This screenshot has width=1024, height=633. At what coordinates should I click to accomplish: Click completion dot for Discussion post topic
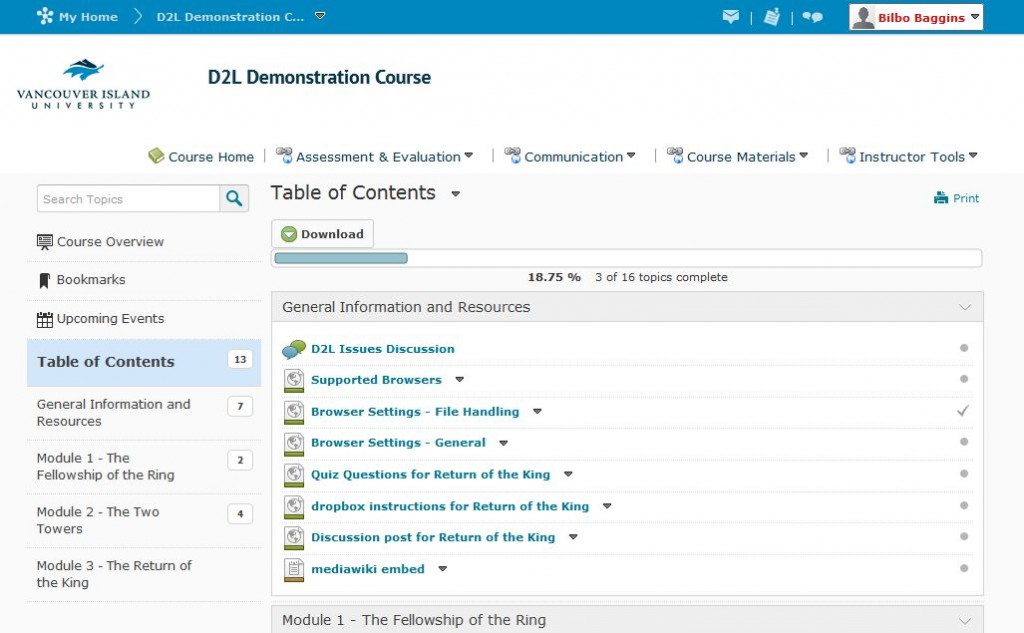[x=964, y=536]
